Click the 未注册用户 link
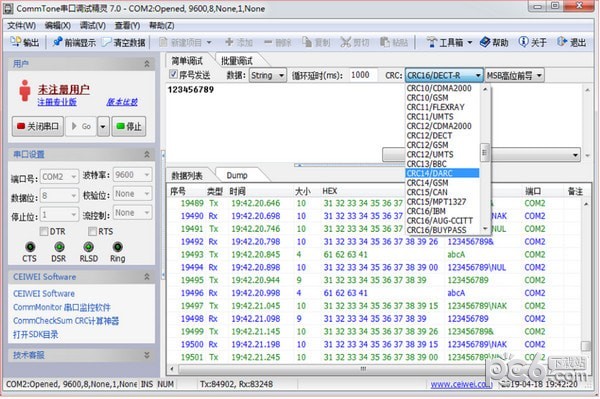This screenshot has height=399, width=600. click(64, 90)
